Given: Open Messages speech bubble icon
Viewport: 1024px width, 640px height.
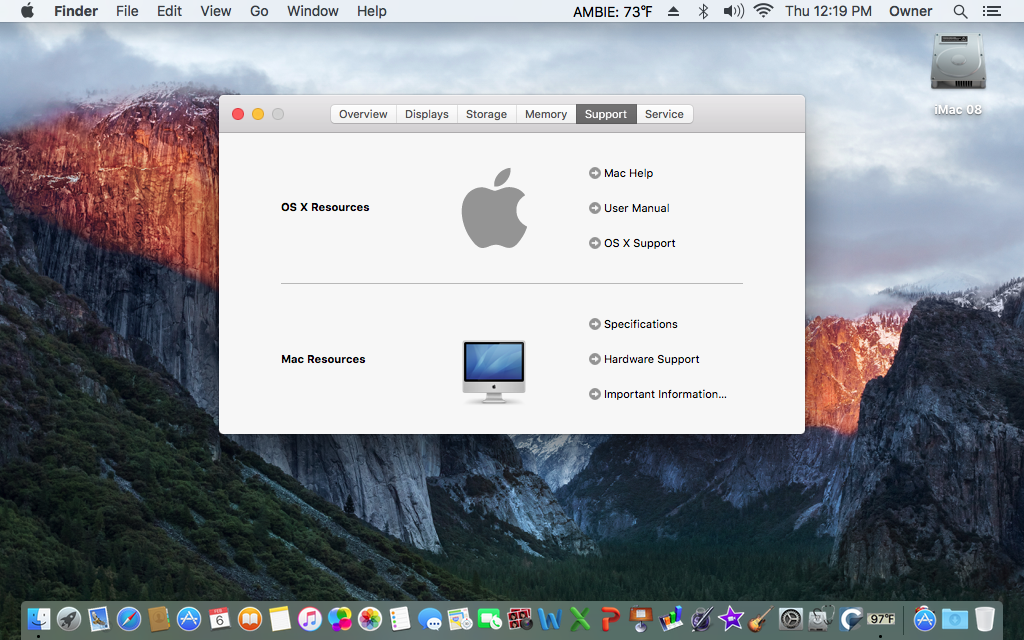Looking at the screenshot, I should pos(430,618).
